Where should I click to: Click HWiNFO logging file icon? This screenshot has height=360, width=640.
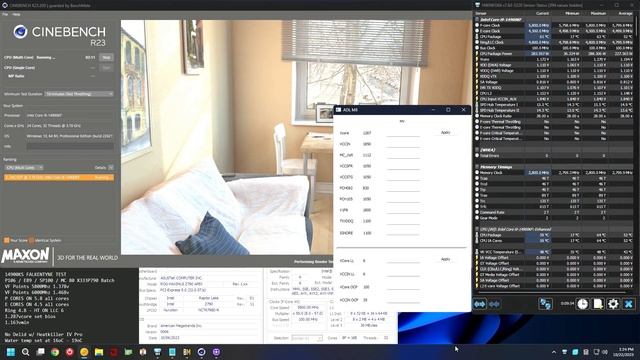[598, 304]
